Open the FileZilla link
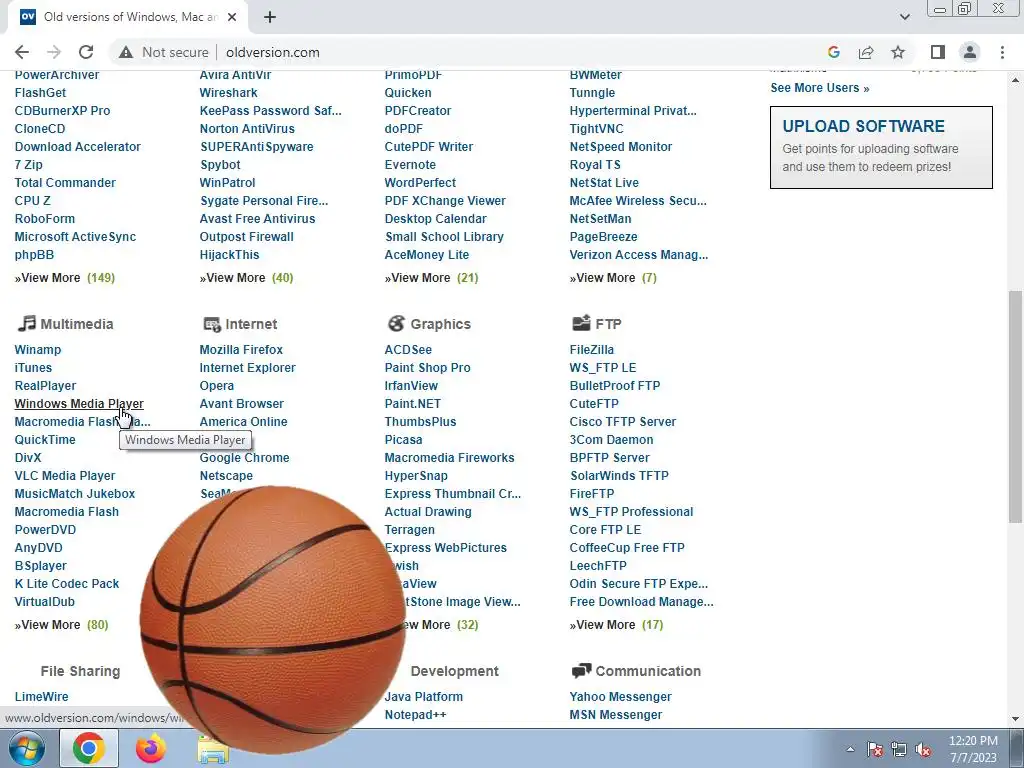 [592, 349]
